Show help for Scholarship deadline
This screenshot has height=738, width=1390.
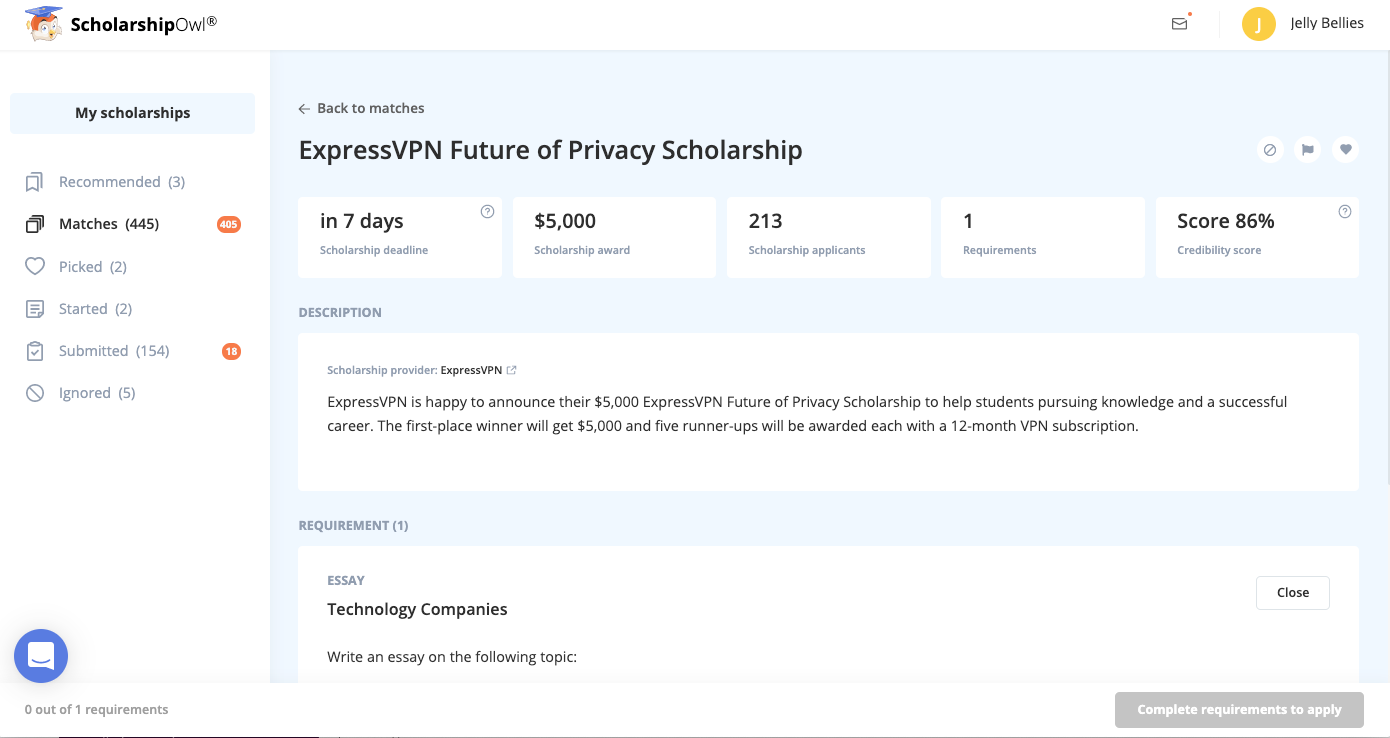(487, 211)
